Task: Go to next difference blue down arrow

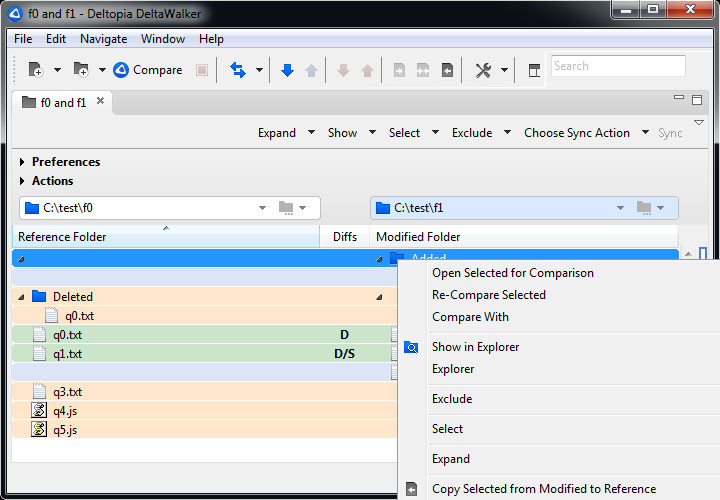Action: click(287, 70)
